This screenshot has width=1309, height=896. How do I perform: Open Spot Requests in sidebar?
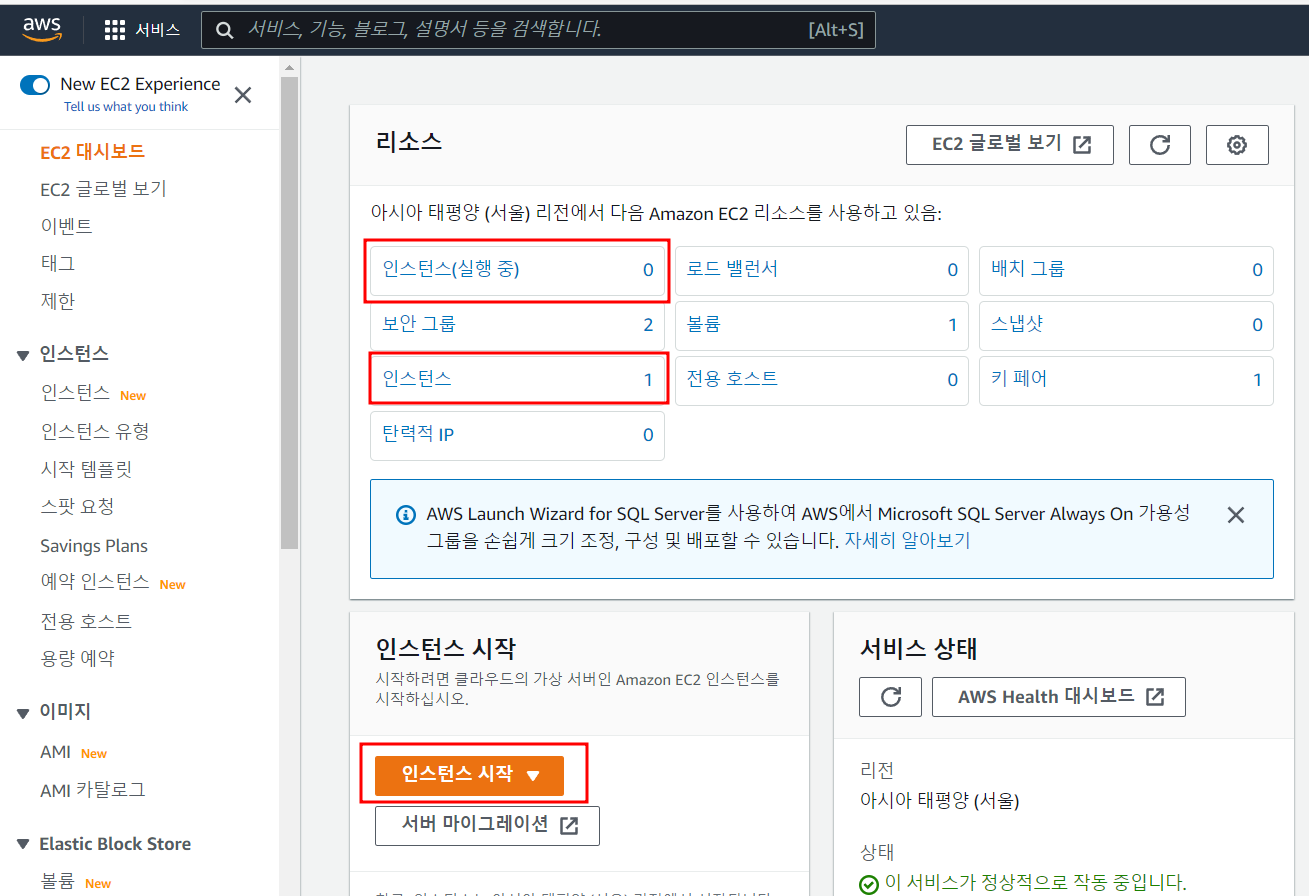77,507
